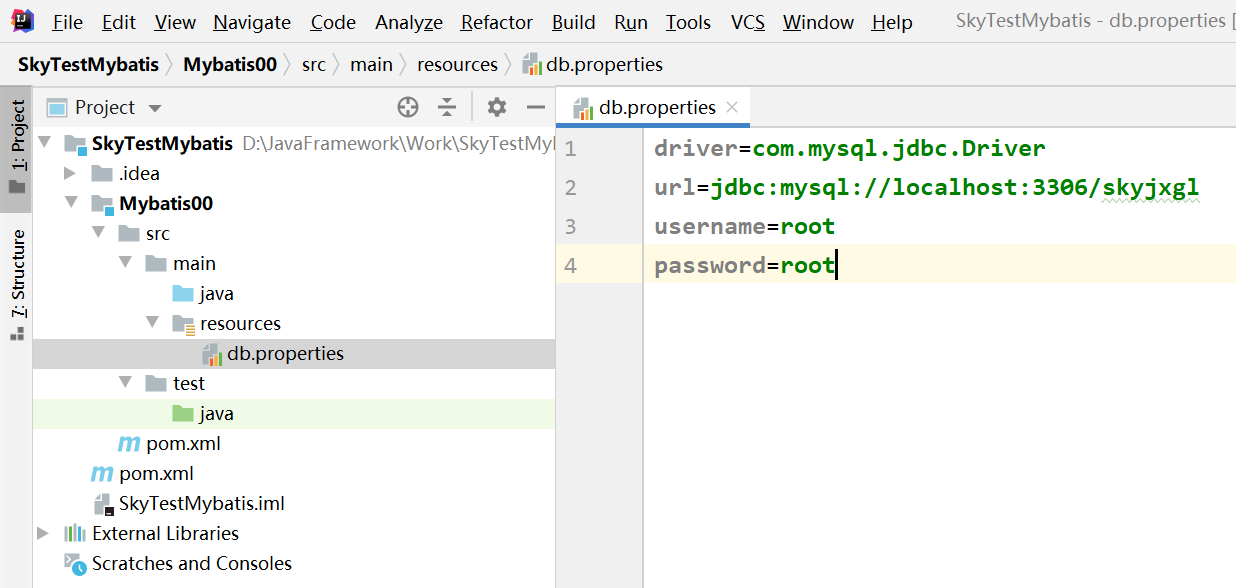Select the test folder

point(188,383)
